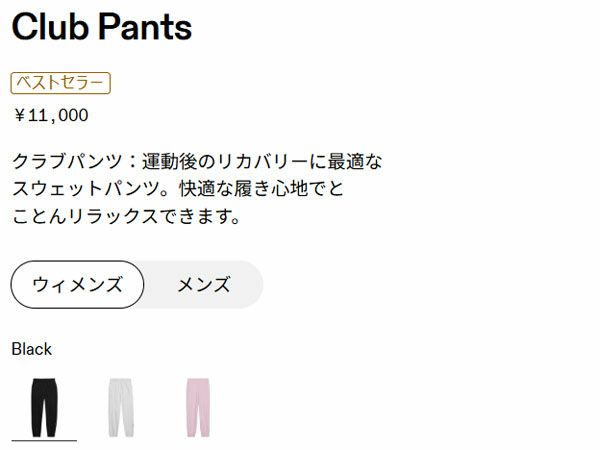Click the description line starting with クラブパンツ

click(197, 161)
